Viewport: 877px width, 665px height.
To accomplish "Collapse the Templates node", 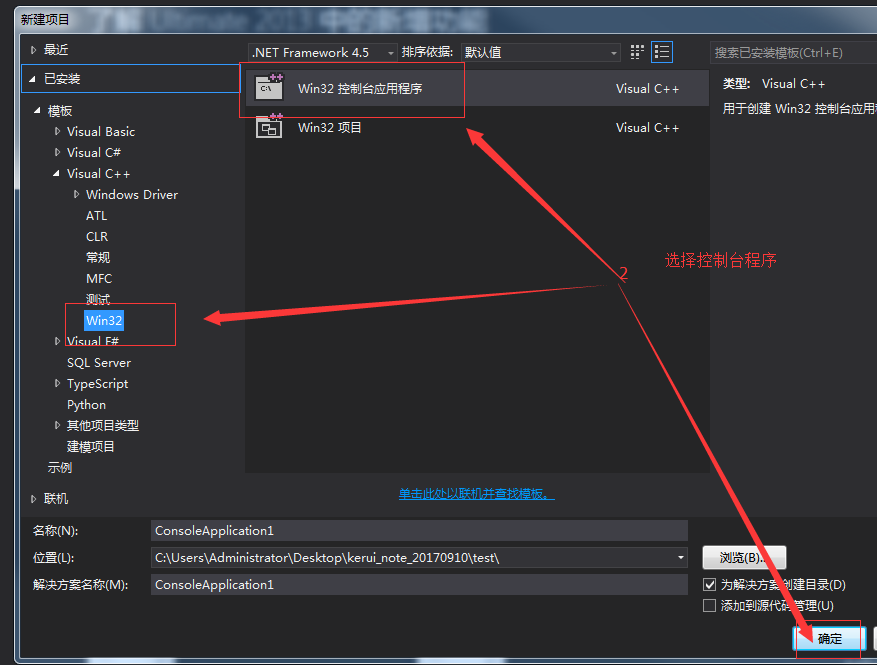I will (x=37, y=111).
